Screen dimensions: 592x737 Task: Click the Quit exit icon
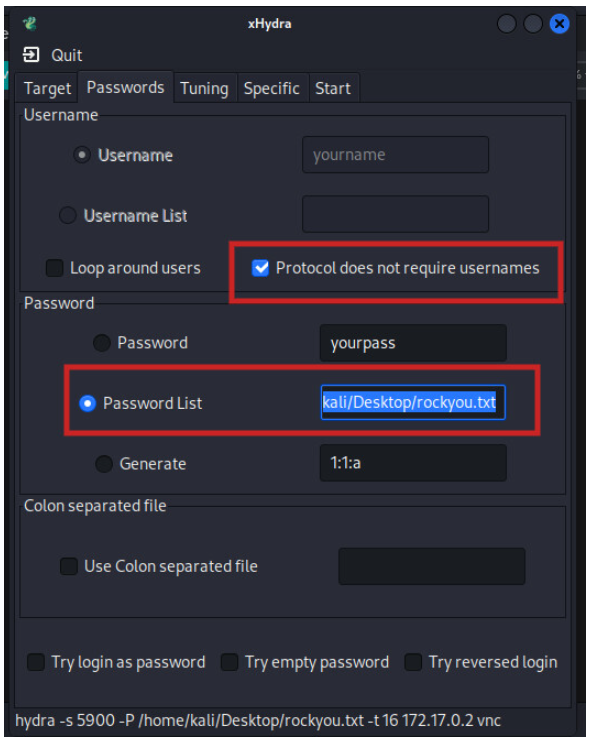point(31,55)
